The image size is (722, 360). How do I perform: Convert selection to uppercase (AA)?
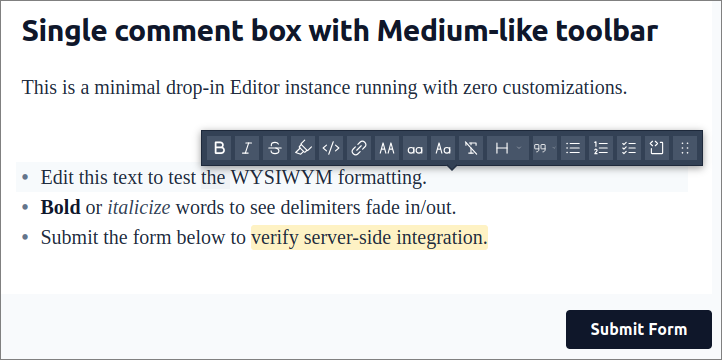point(387,148)
